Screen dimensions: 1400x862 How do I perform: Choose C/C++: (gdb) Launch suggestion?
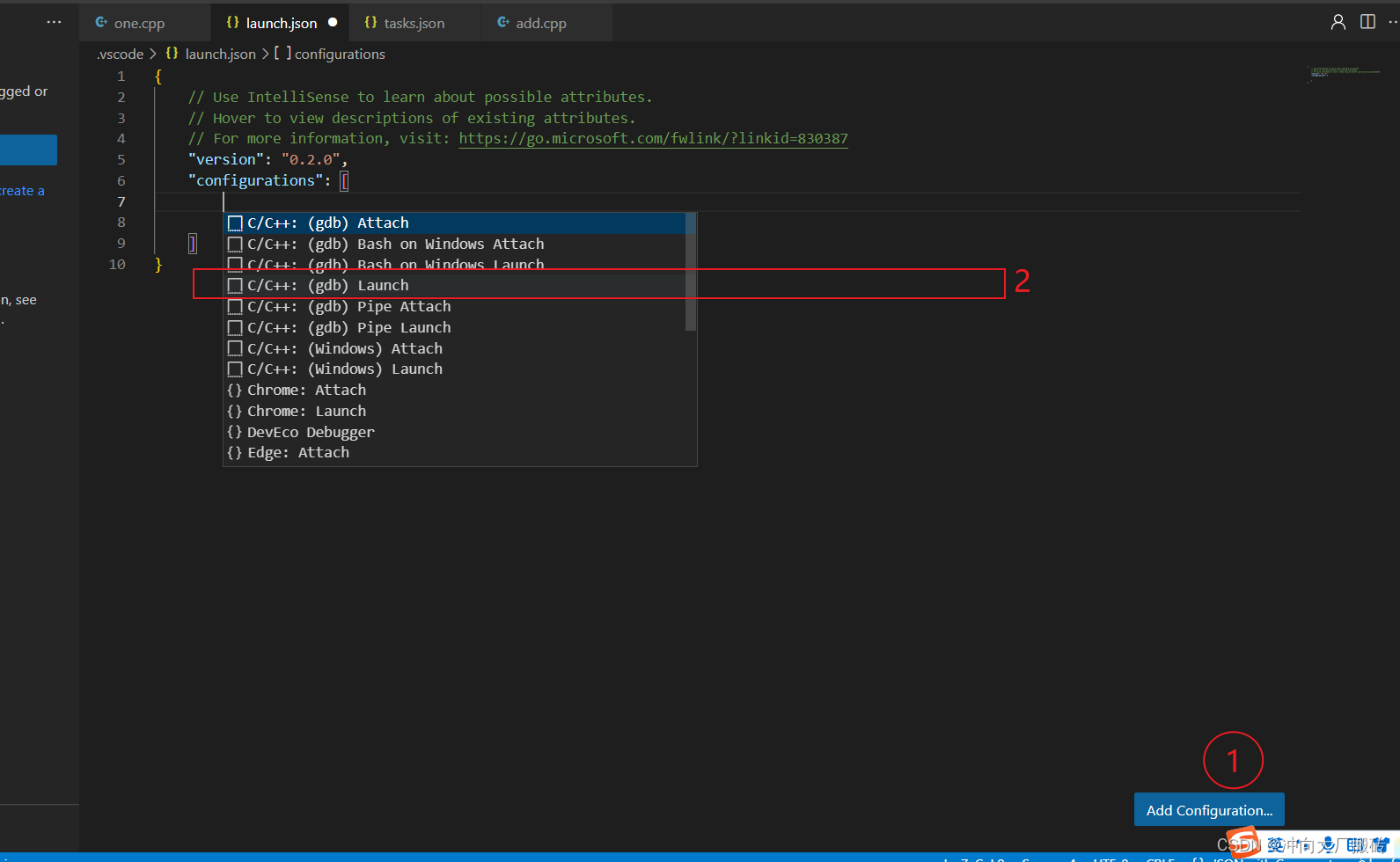click(456, 286)
